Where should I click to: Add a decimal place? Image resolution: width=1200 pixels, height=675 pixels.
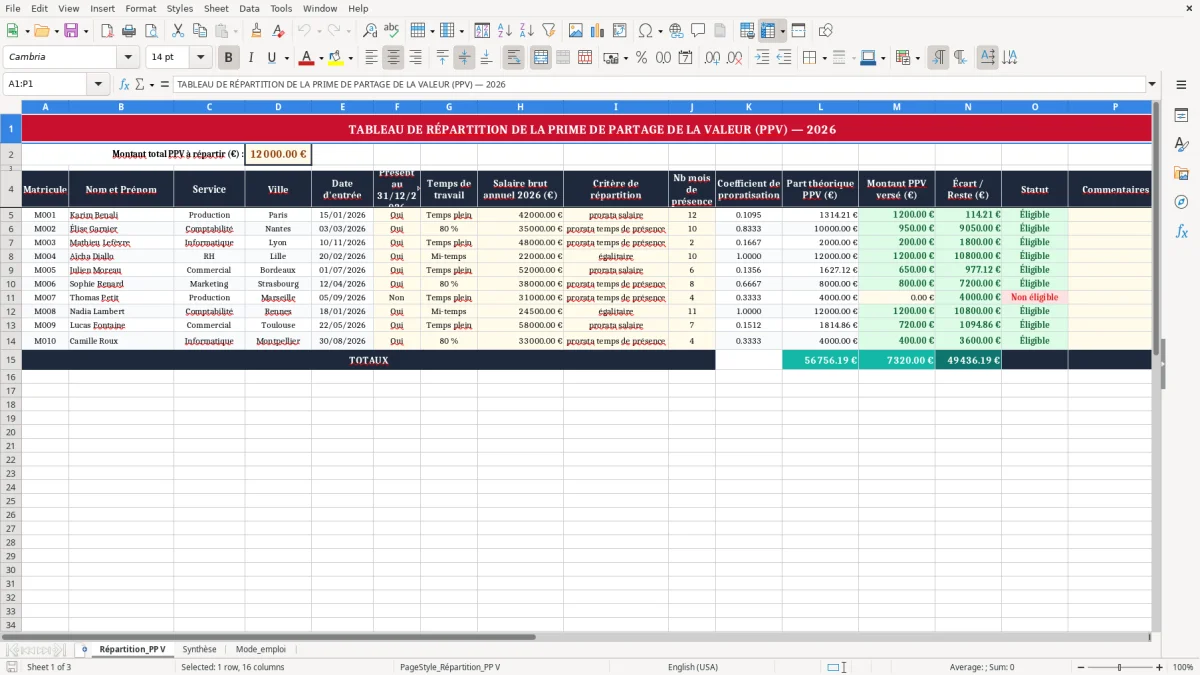point(712,58)
